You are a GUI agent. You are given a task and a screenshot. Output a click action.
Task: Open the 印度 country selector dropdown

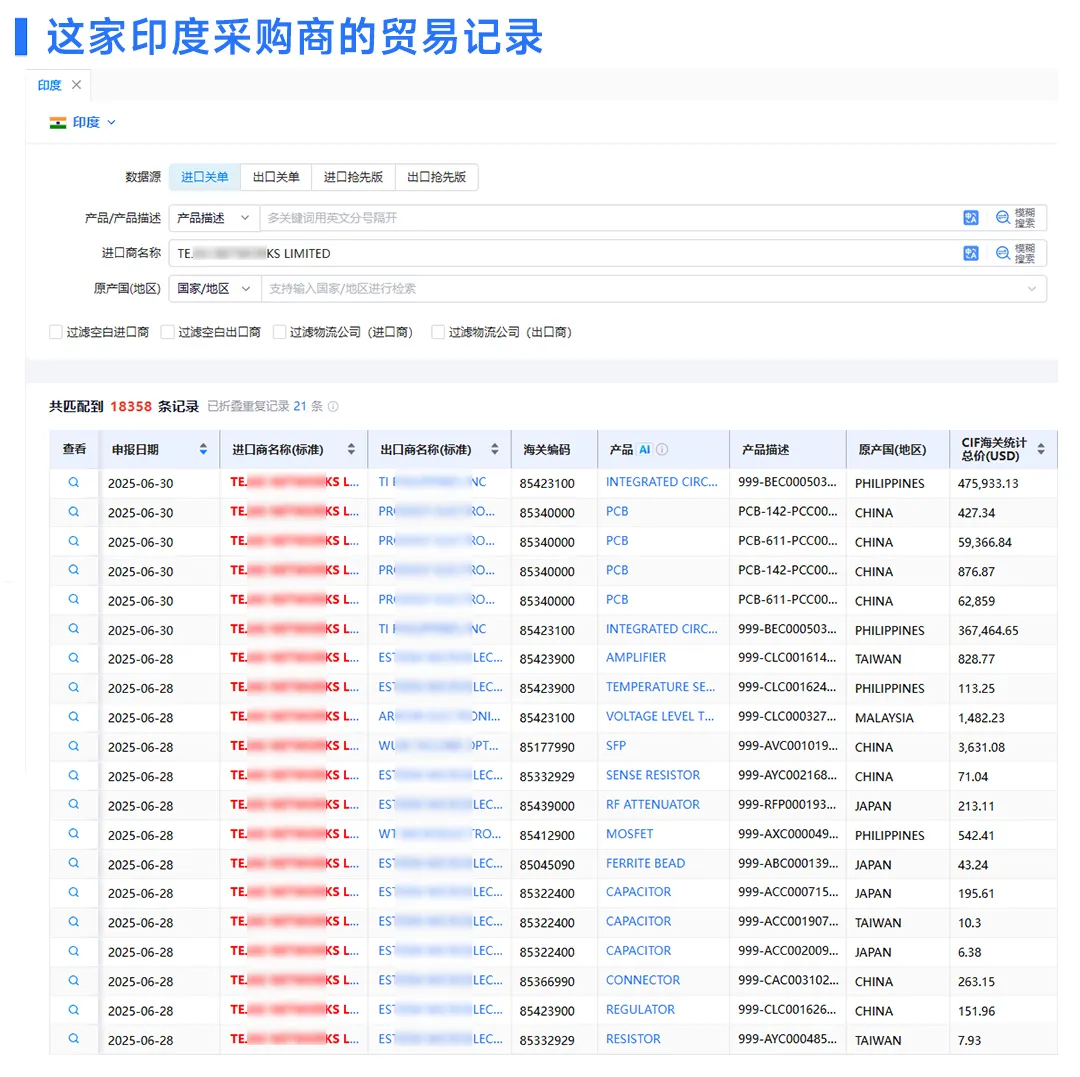pyautogui.click(x=83, y=123)
